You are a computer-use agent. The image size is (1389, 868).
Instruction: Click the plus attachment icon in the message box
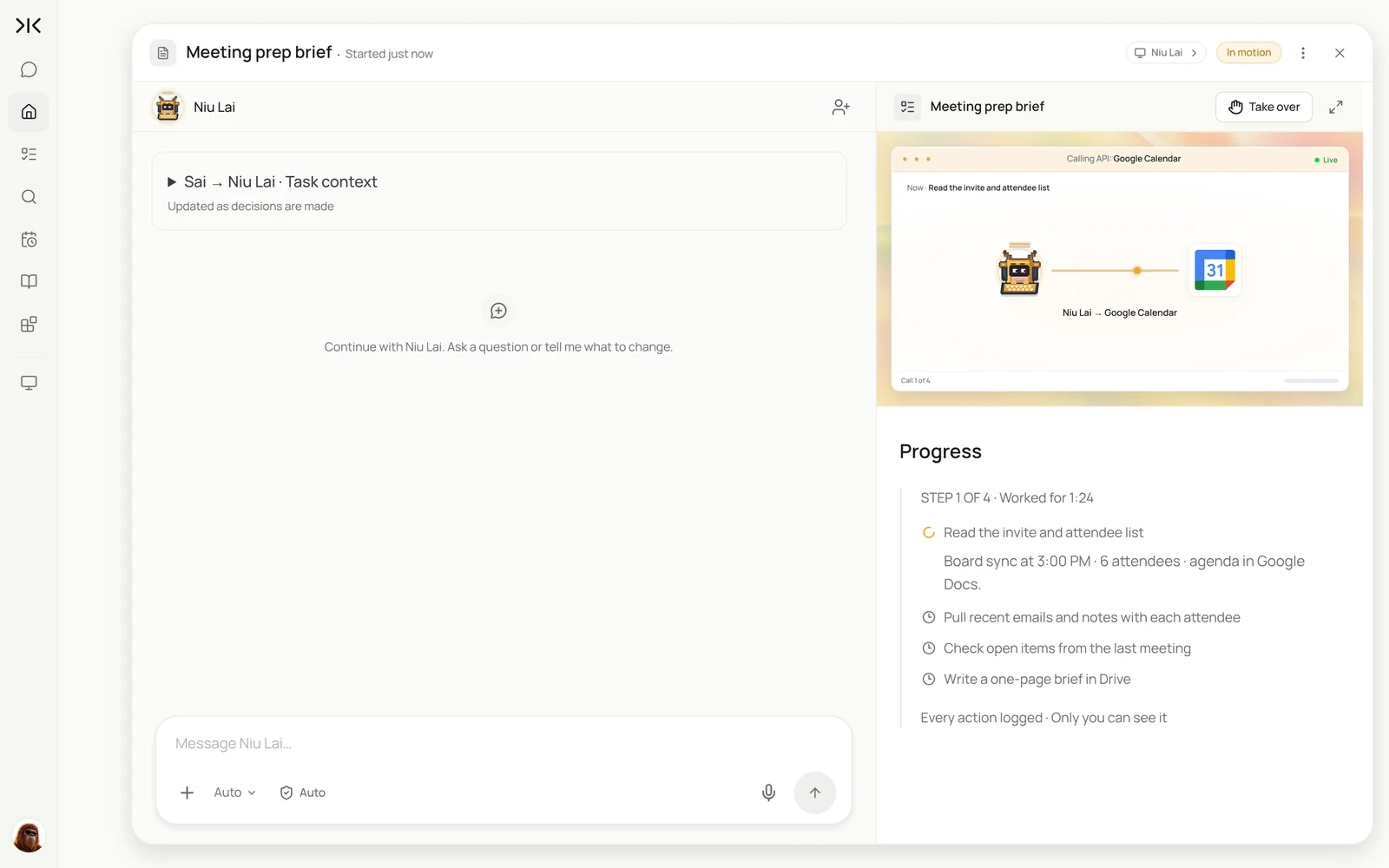pyautogui.click(x=187, y=792)
